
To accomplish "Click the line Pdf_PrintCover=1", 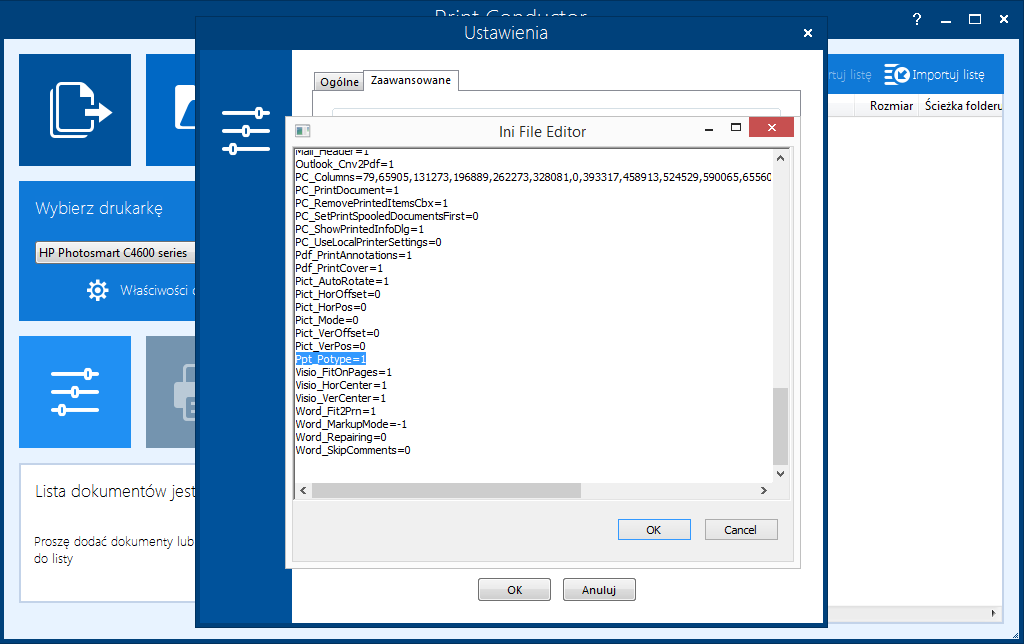I will pyautogui.click(x=339, y=268).
